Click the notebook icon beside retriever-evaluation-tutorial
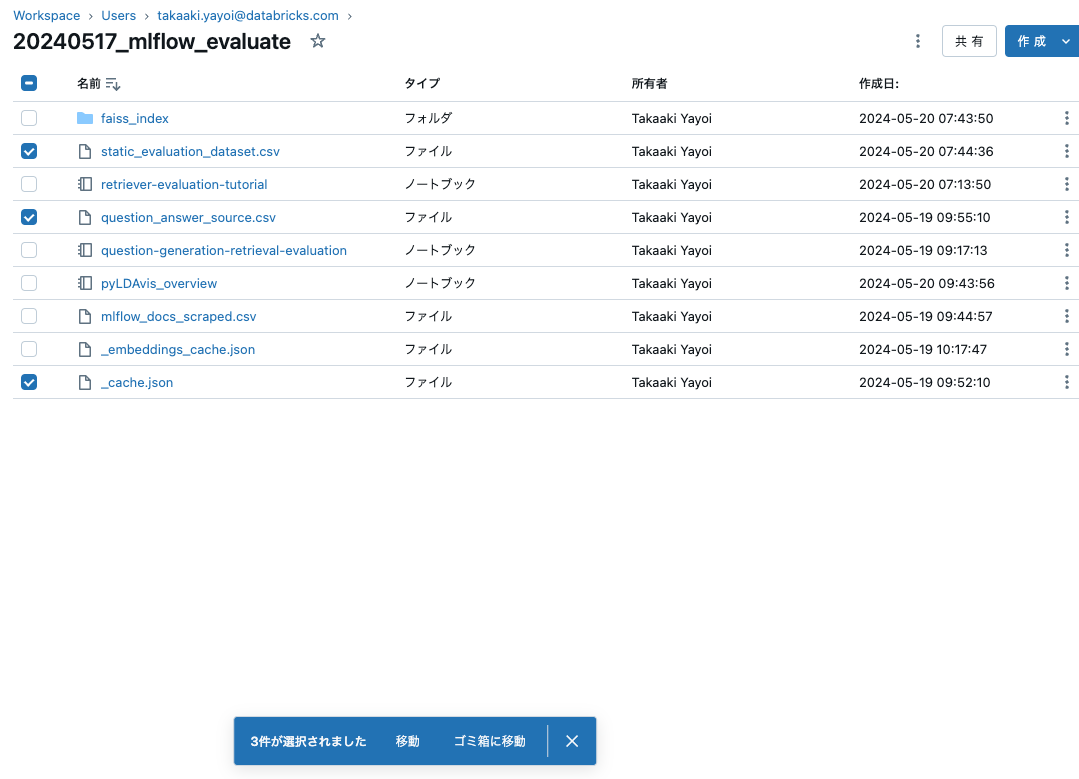Screen dimensions: 1079x779 pyautogui.click(x=85, y=184)
